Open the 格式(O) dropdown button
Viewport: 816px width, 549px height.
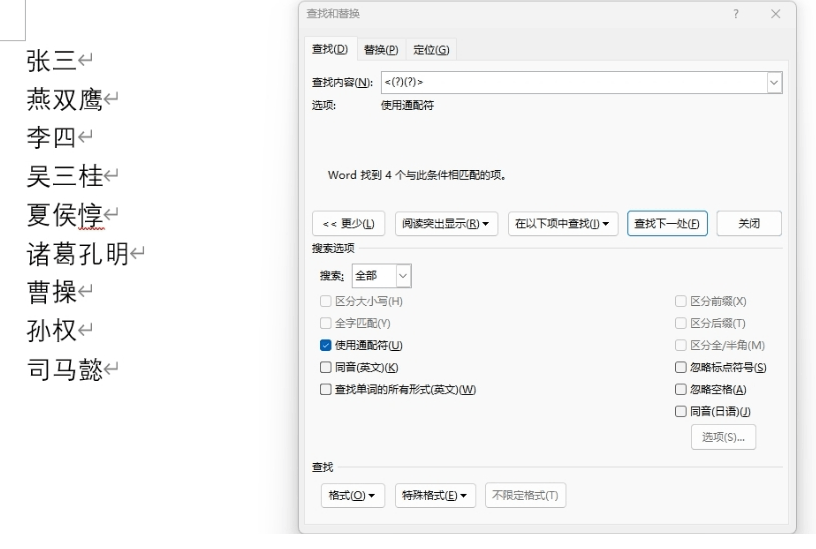352,495
